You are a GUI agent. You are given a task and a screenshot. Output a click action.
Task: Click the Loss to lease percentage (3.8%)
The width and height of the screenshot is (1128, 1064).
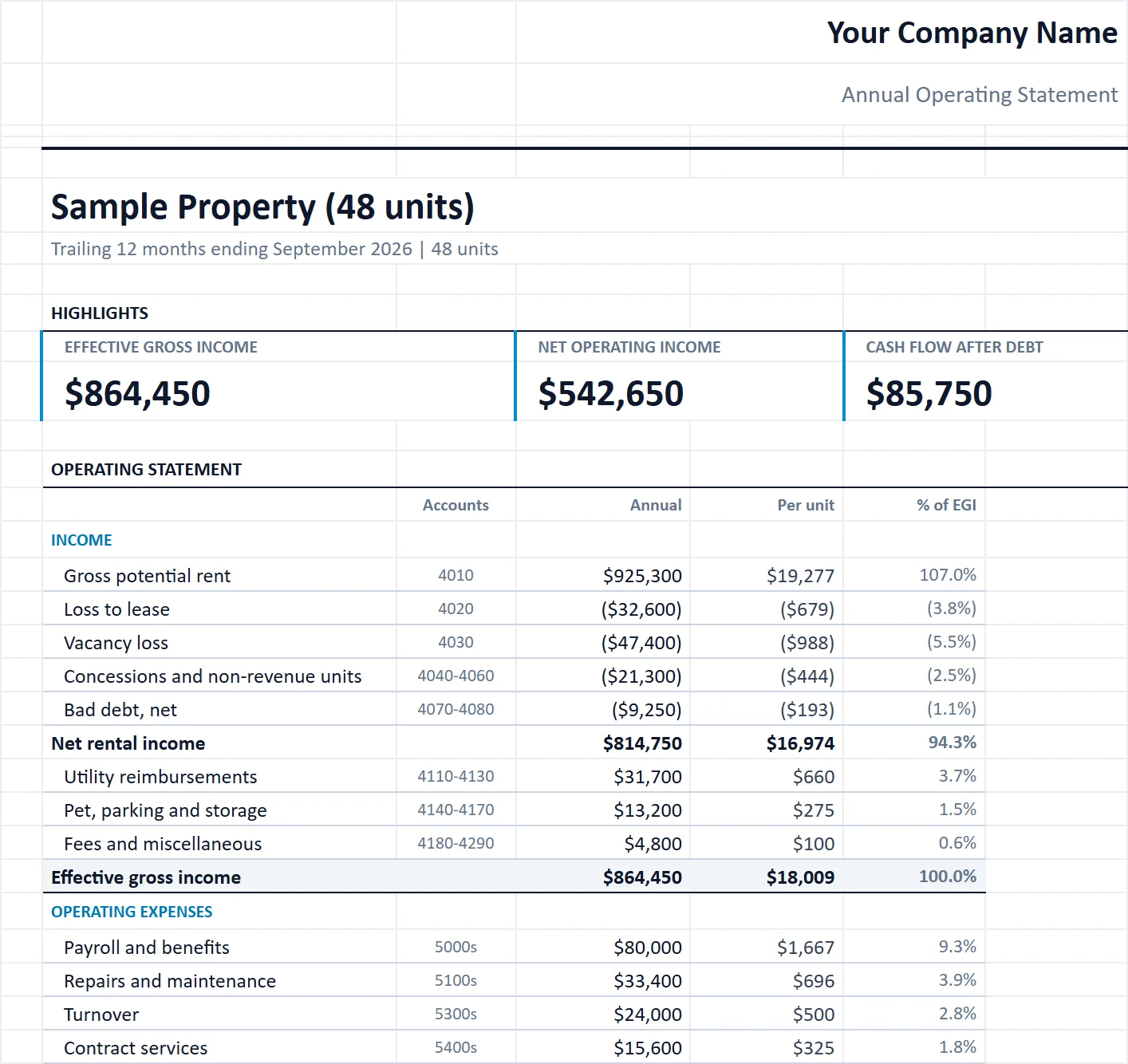click(951, 608)
